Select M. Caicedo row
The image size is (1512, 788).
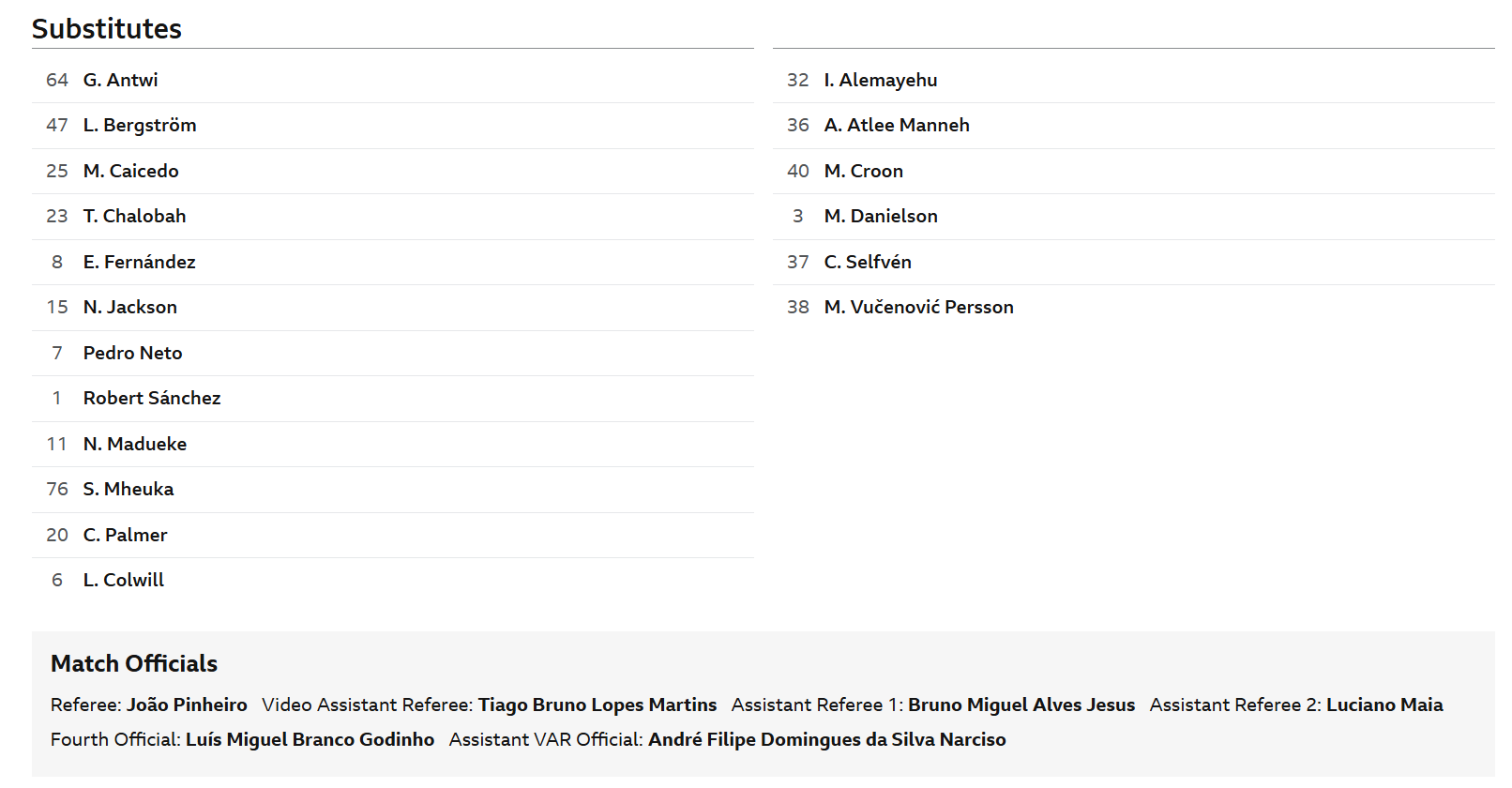(x=392, y=171)
